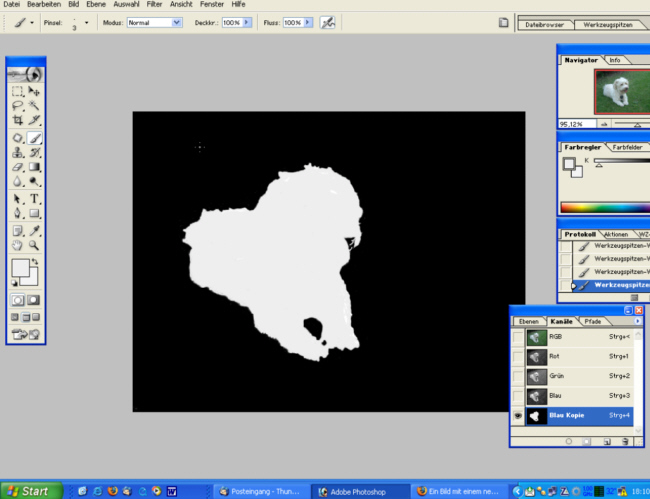Choose the Zoom magnifier tool
This screenshot has height=499, width=650.
tap(35, 245)
